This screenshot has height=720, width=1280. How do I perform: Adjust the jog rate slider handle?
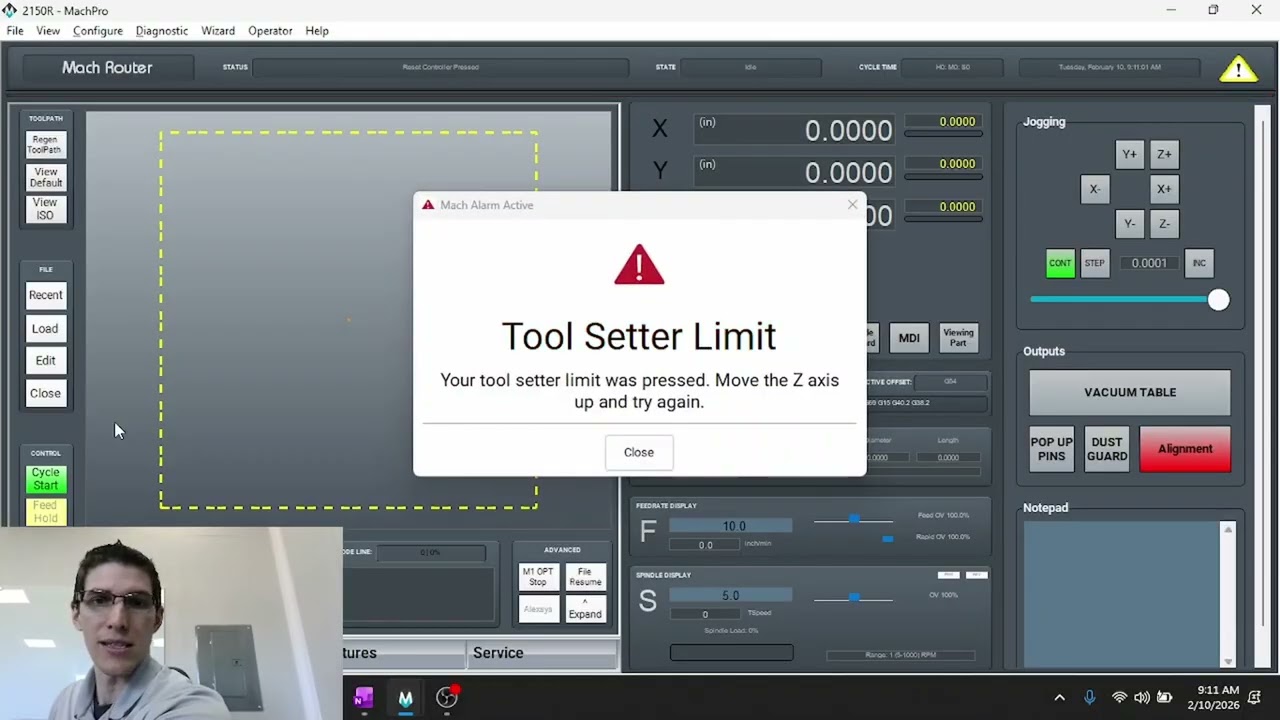(1218, 300)
